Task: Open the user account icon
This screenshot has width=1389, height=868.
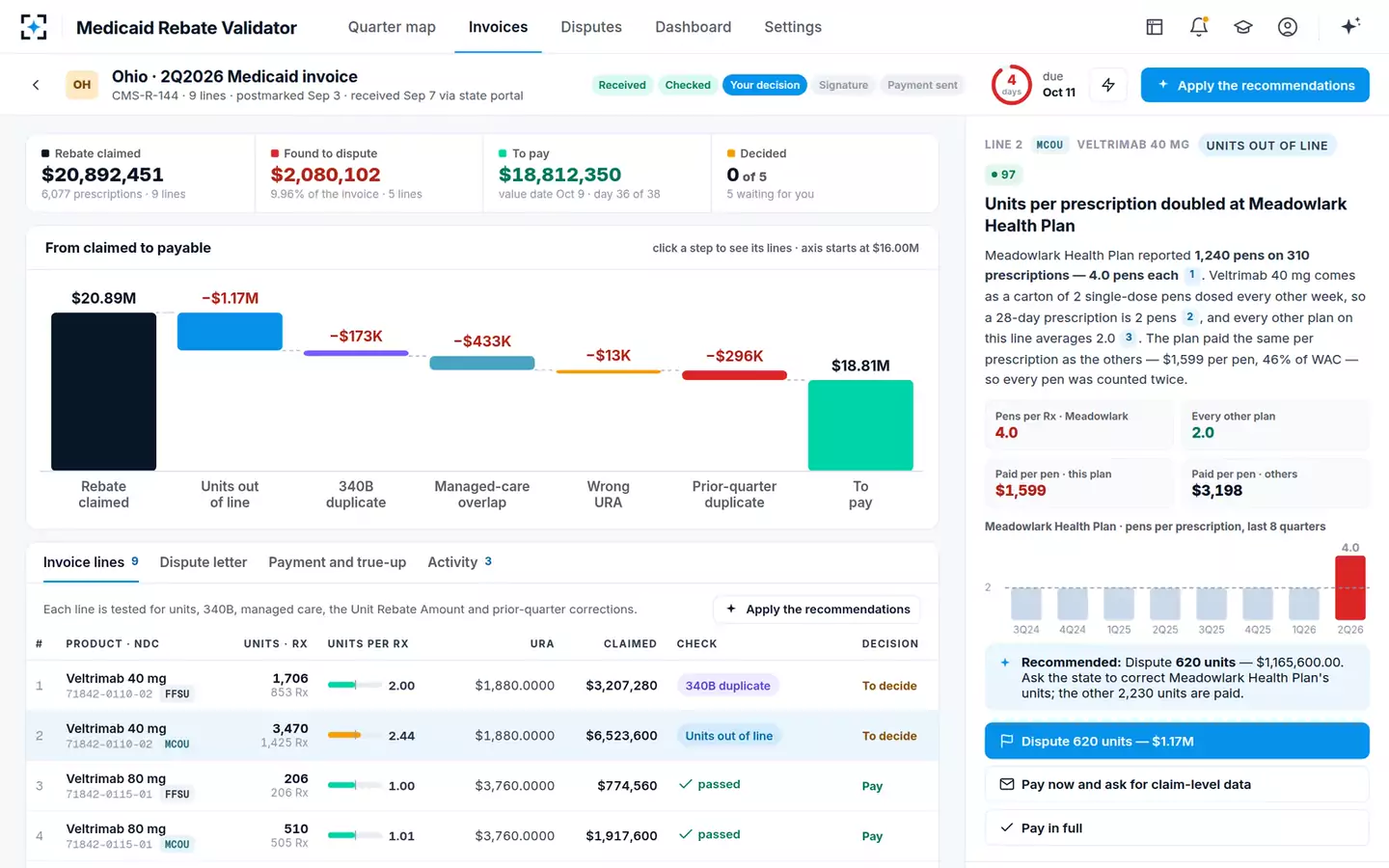Action: (x=1288, y=27)
